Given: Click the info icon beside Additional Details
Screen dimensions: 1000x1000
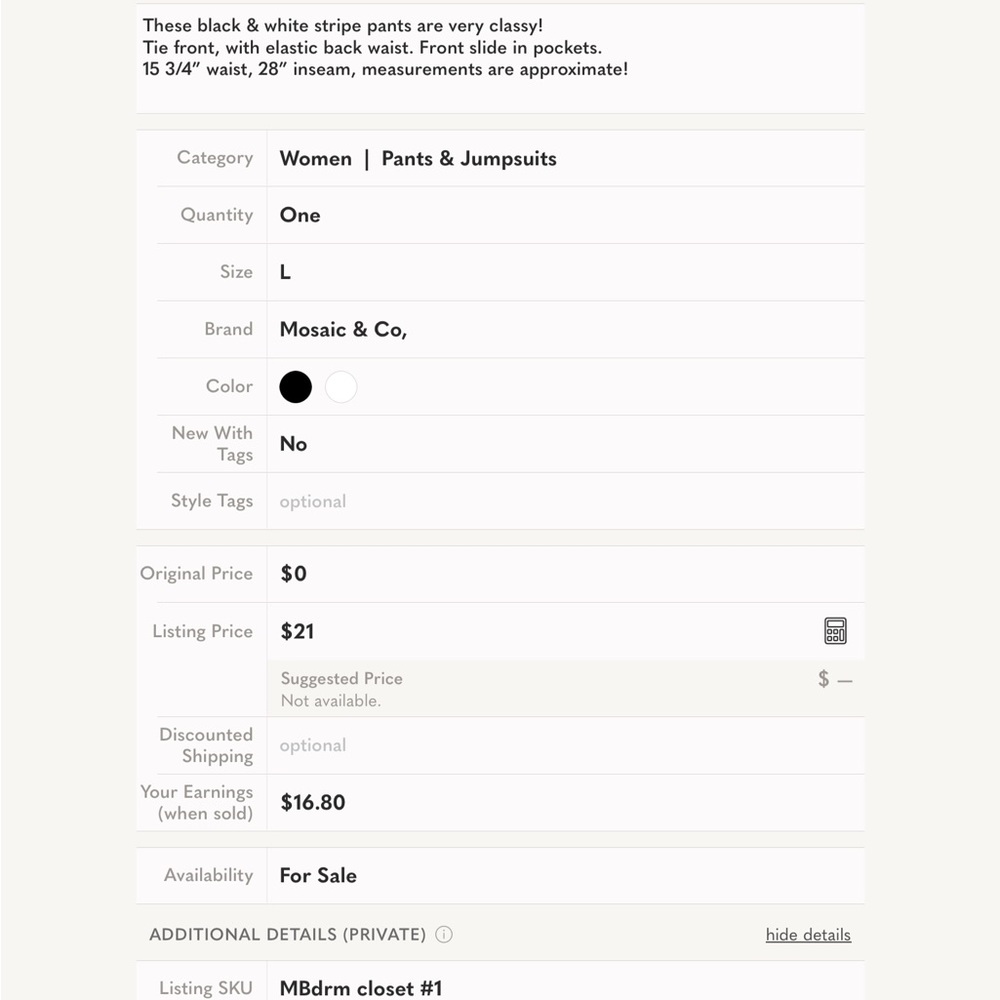Looking at the screenshot, I should click(x=444, y=934).
